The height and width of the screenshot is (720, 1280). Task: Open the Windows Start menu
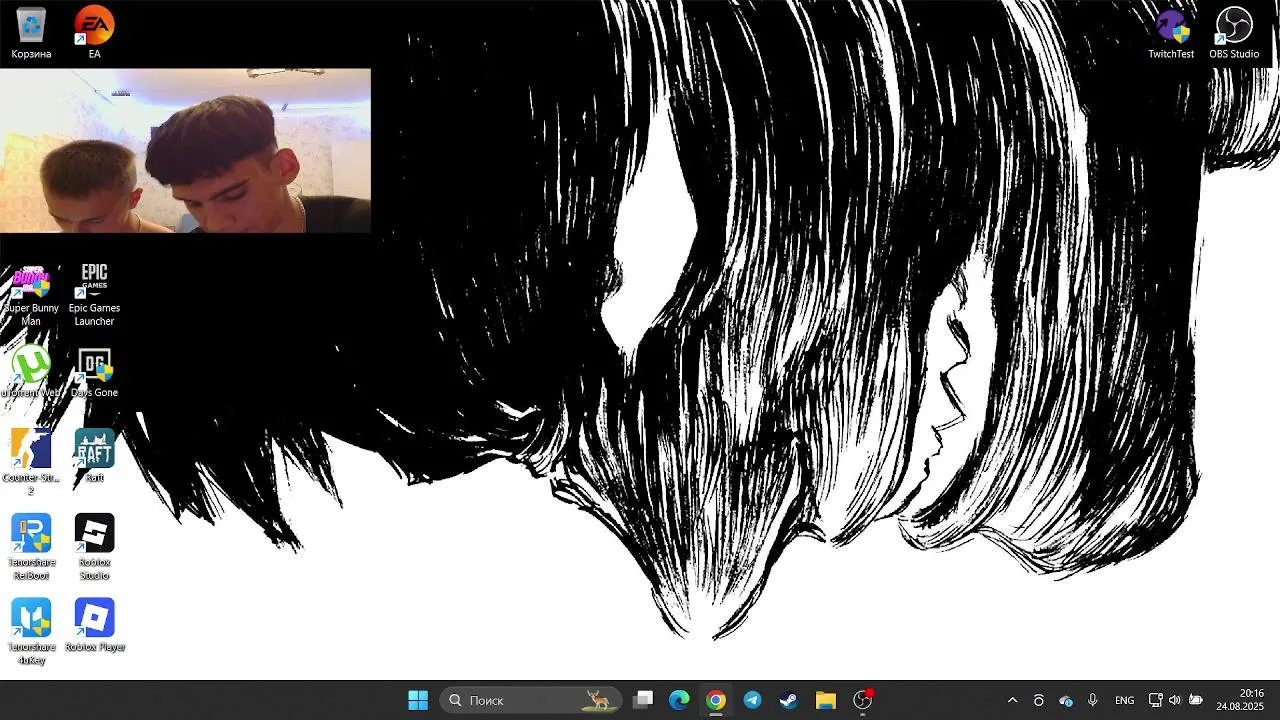[x=418, y=700]
